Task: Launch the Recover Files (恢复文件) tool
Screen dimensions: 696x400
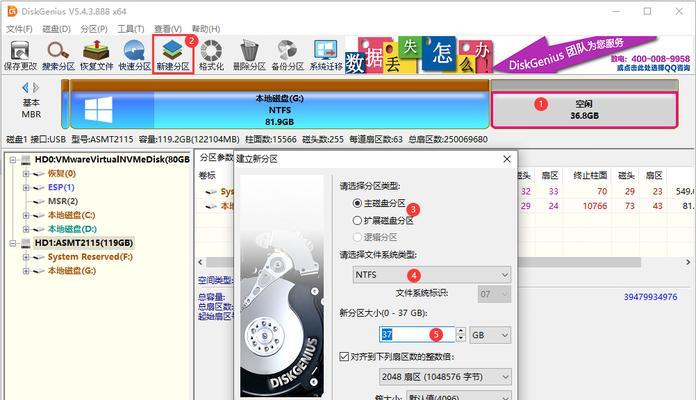Action: click(x=96, y=55)
